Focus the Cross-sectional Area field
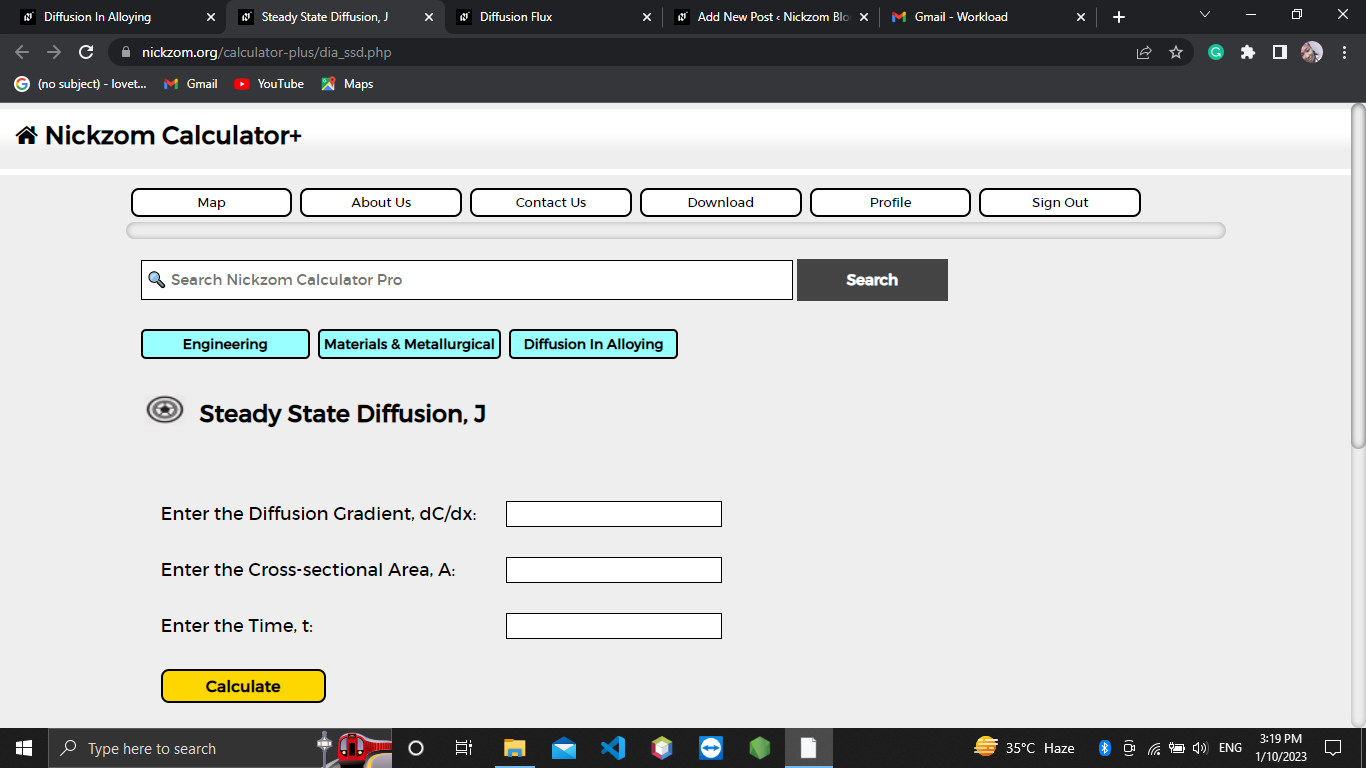This screenshot has height=768, width=1366. pos(614,570)
